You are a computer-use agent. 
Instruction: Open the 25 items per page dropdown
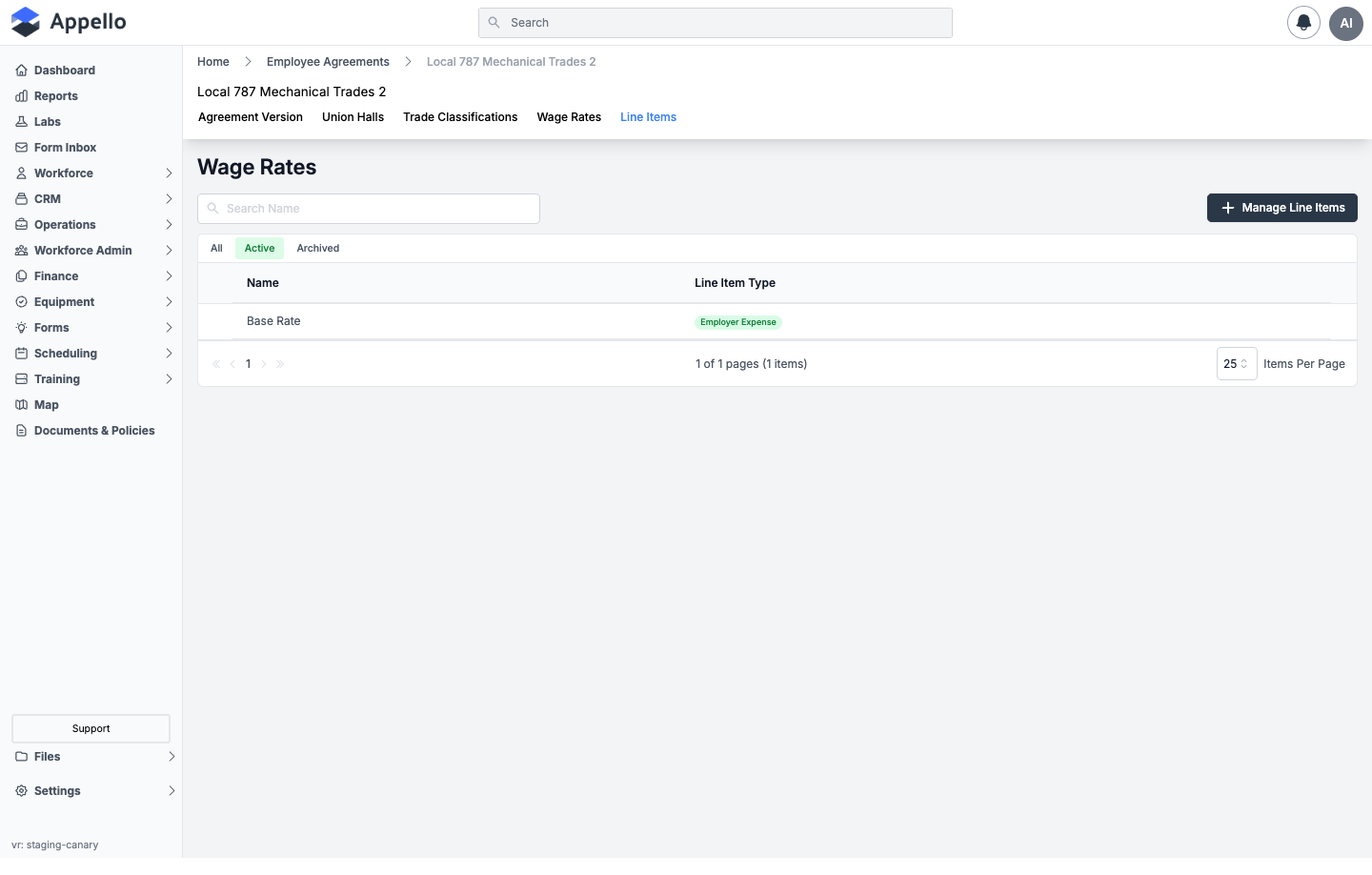point(1237,364)
